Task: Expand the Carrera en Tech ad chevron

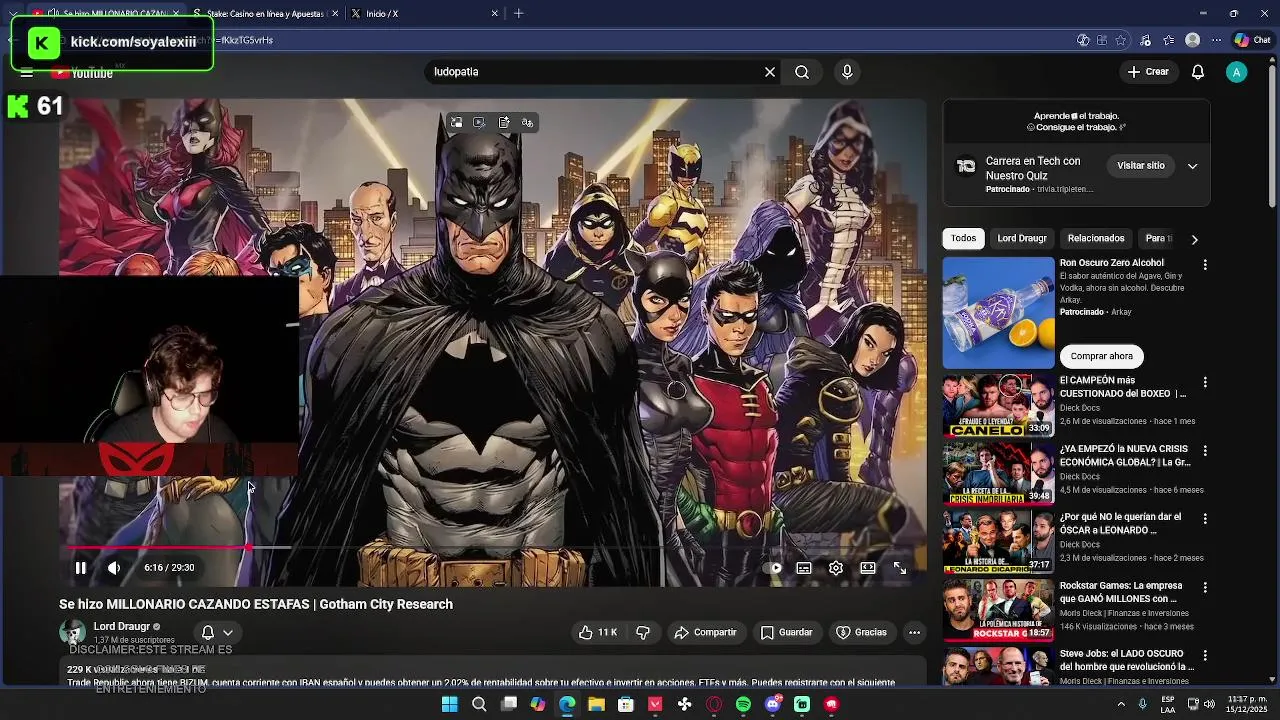Action: click(x=1192, y=166)
